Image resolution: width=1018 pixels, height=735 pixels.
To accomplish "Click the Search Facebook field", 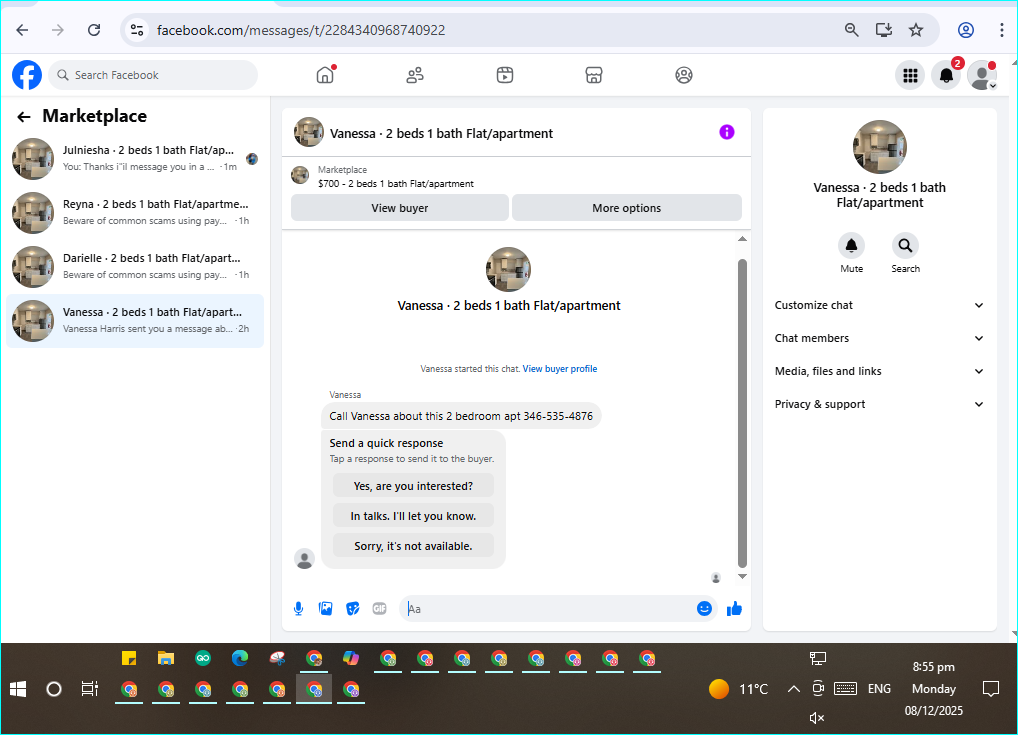I will point(153,75).
